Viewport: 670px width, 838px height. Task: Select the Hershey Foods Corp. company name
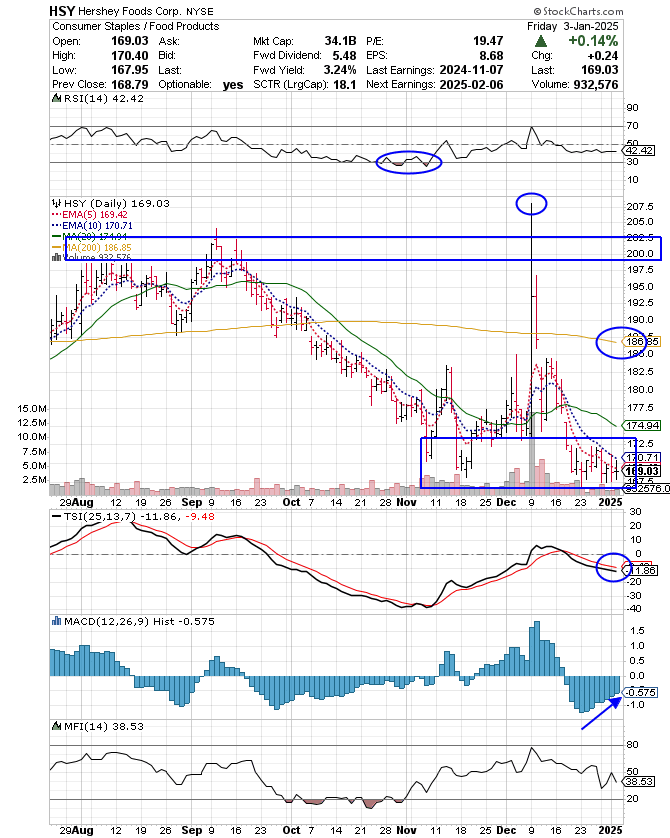tap(130, 11)
